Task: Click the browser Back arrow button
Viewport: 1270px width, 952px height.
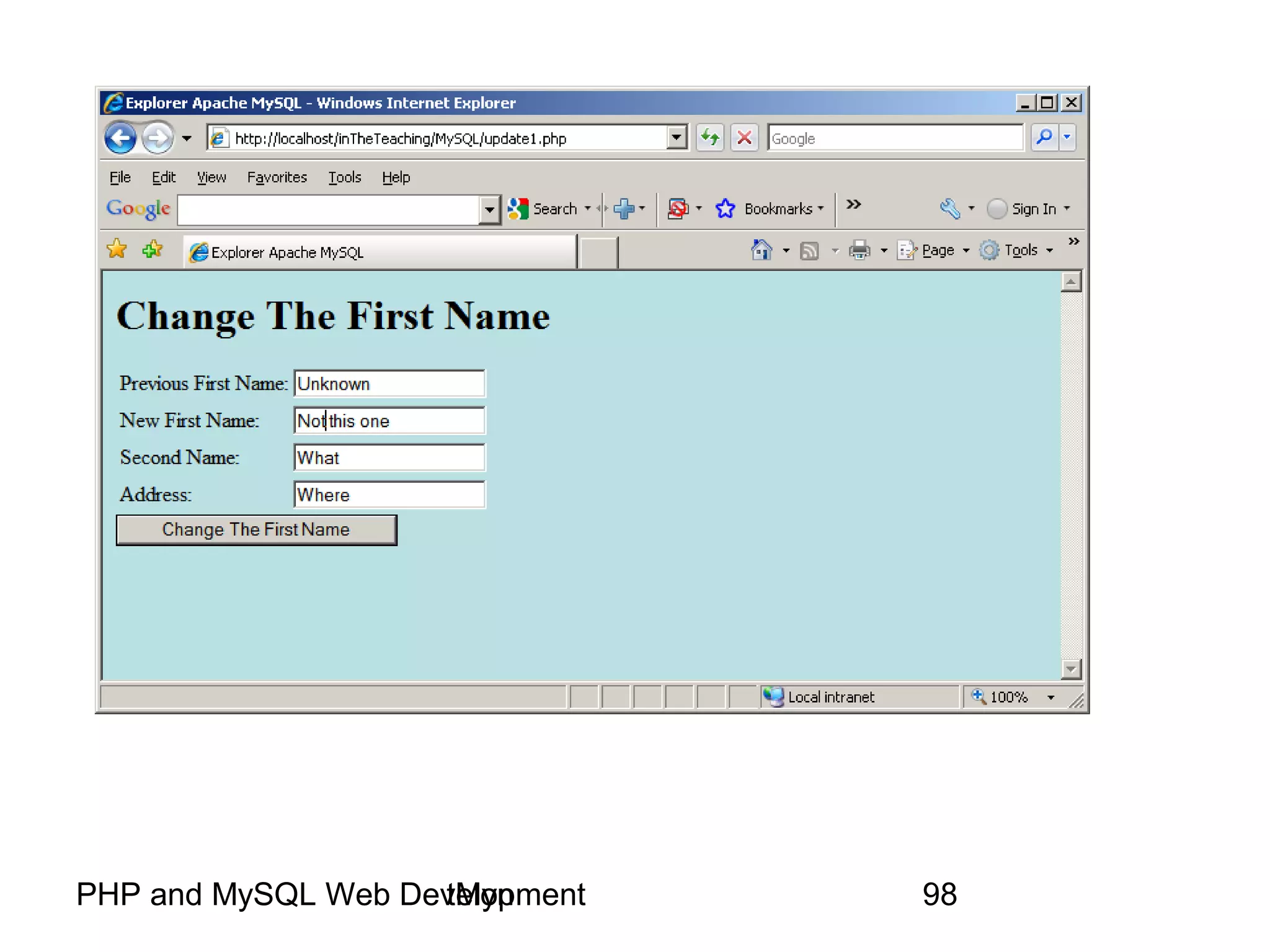Action: (x=120, y=138)
